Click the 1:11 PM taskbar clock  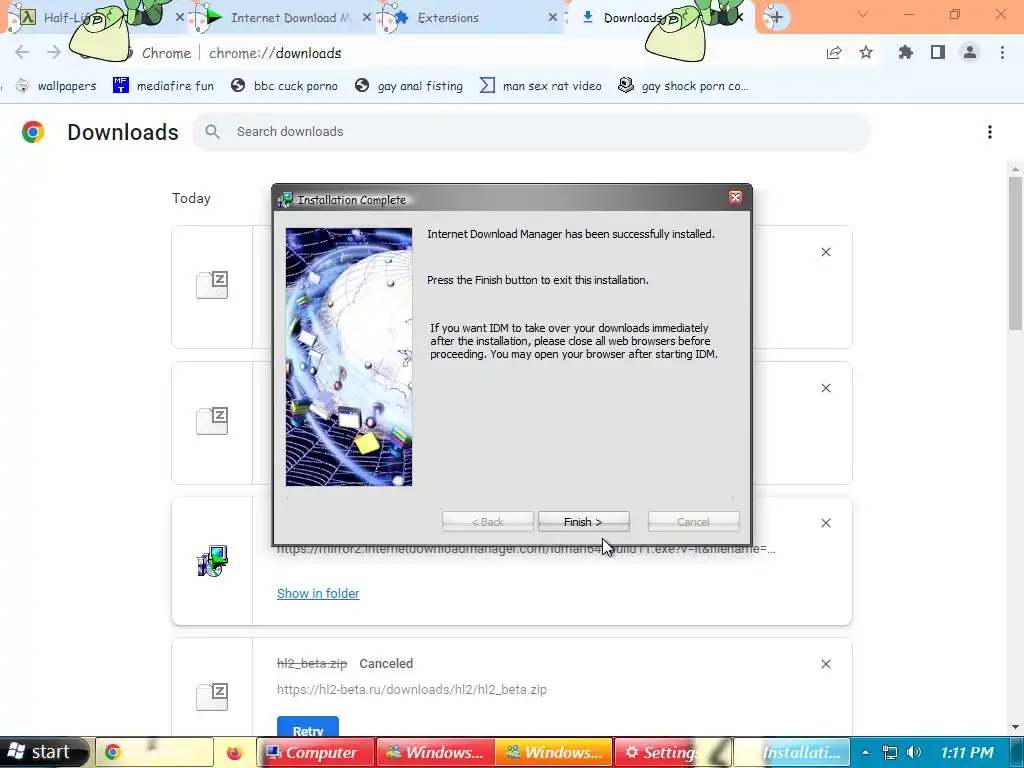967,752
